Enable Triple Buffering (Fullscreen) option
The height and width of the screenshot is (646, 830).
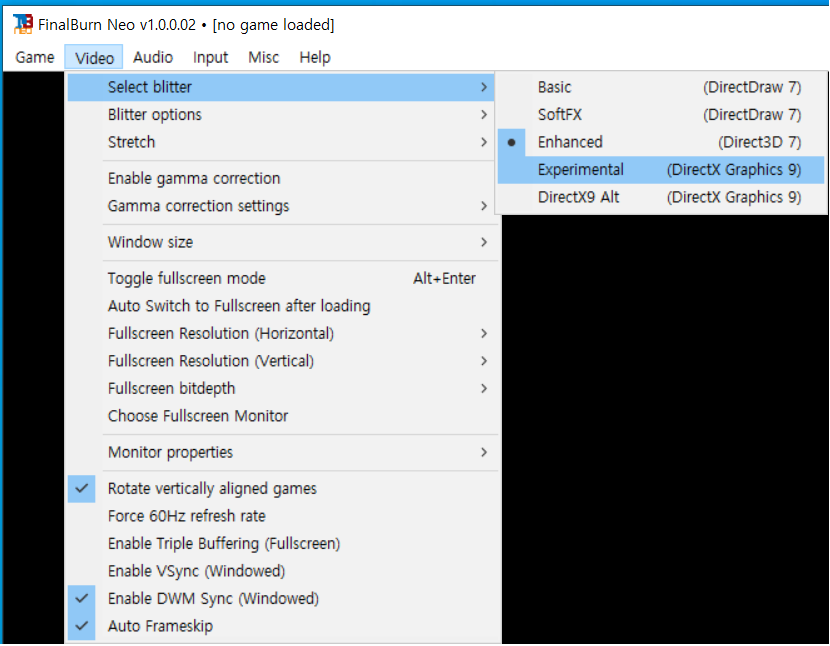281,544
